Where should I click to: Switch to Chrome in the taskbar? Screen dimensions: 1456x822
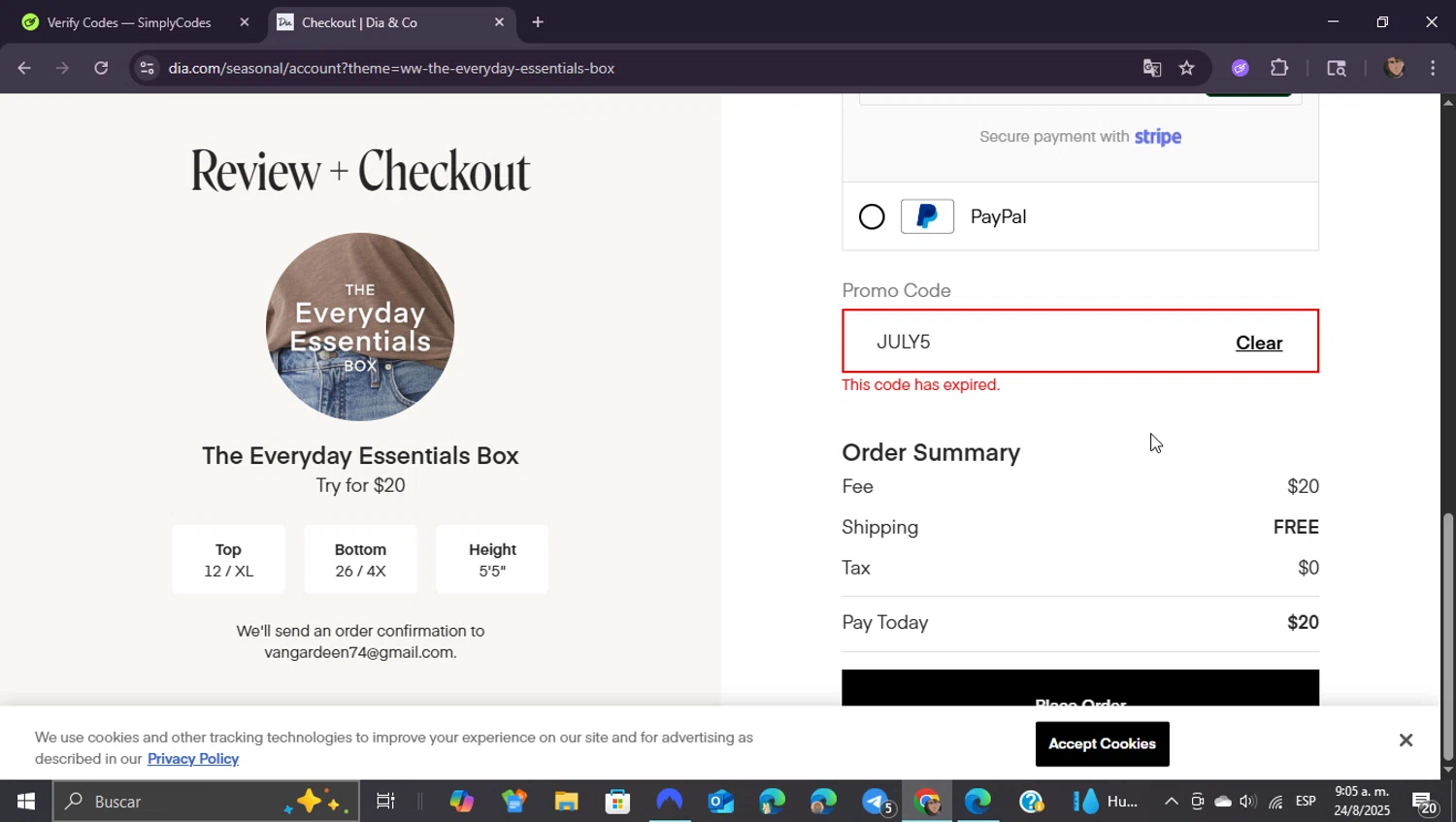tap(927, 802)
